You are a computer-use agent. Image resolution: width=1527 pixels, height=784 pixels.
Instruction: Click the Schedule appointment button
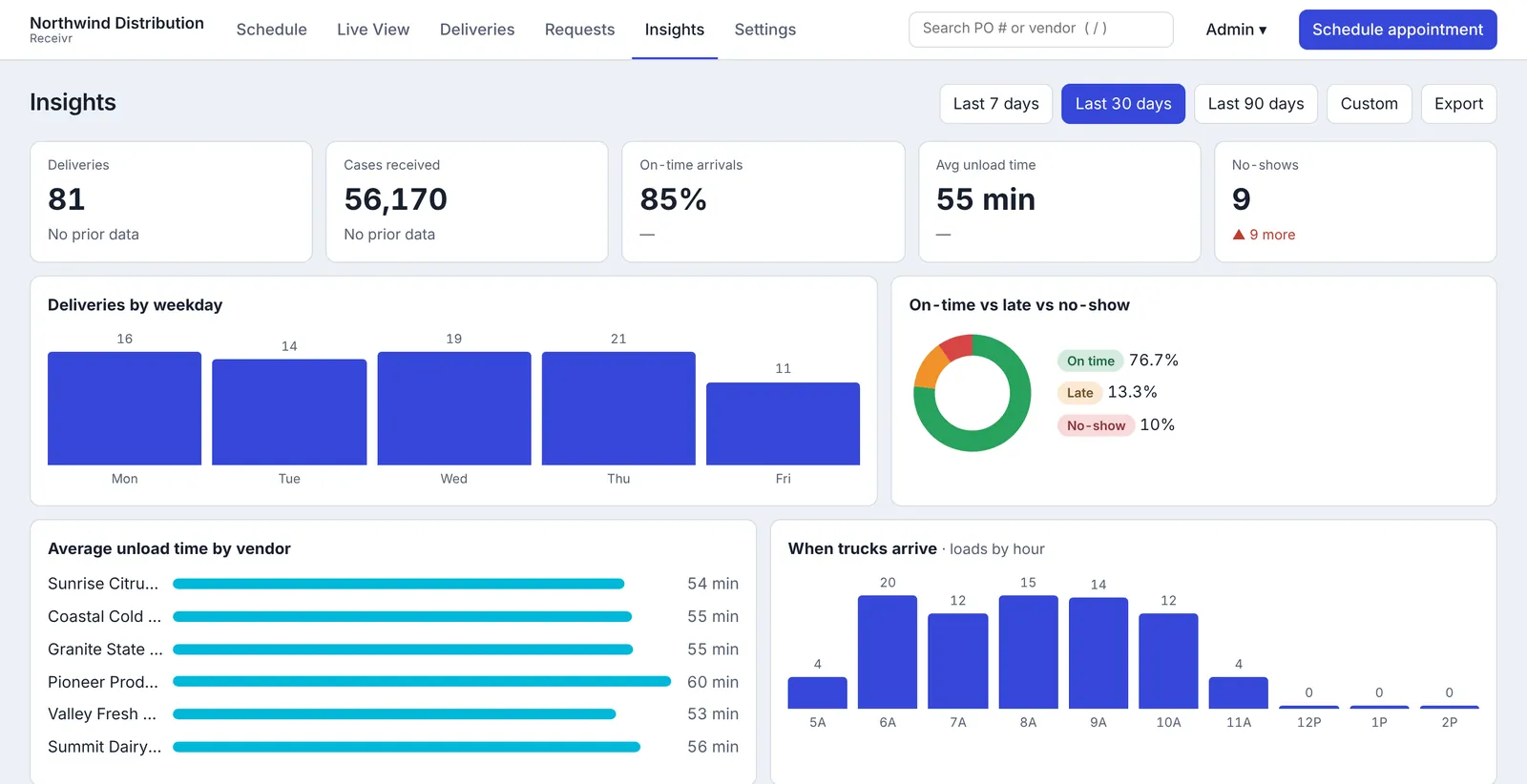click(1397, 30)
